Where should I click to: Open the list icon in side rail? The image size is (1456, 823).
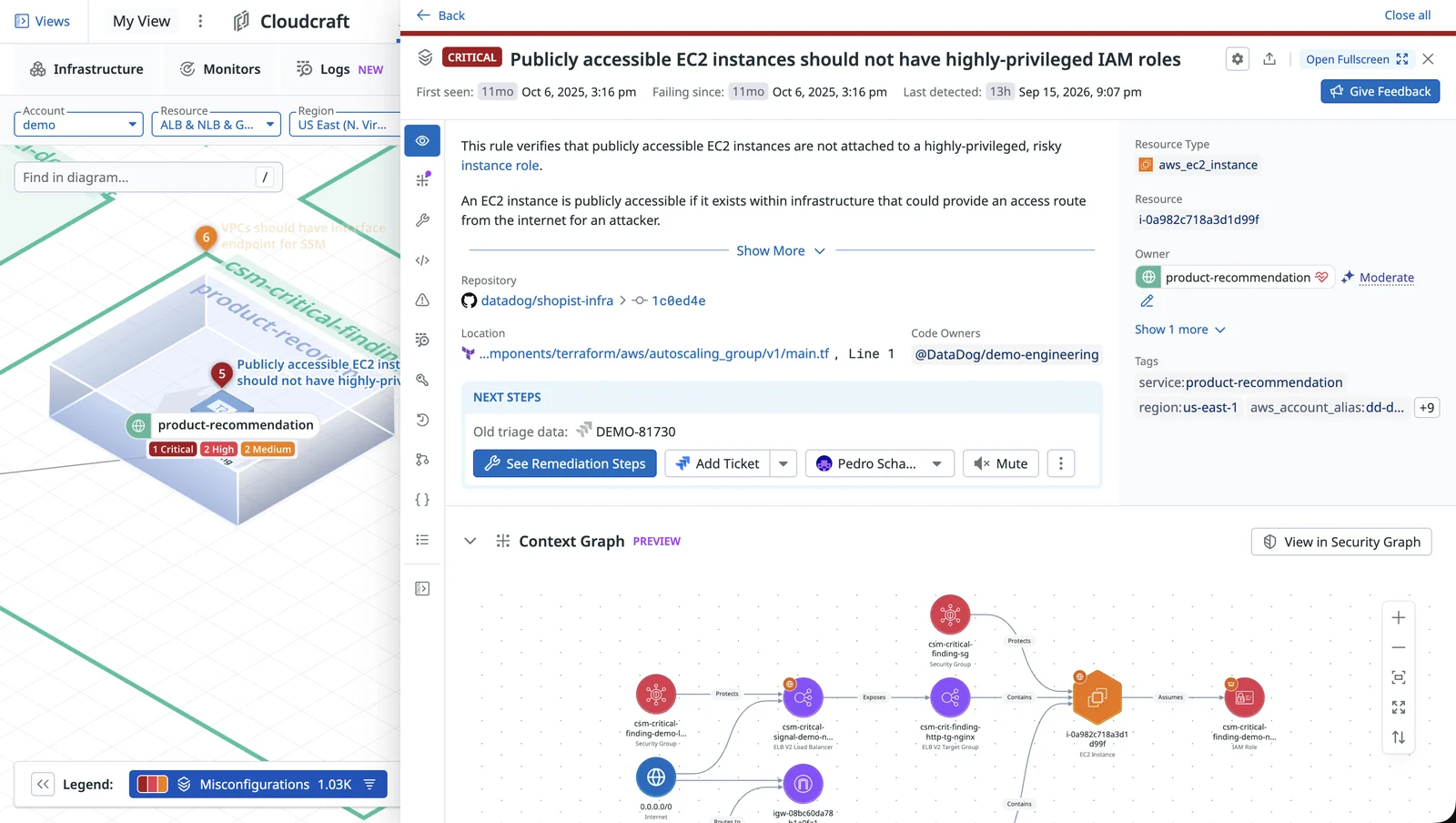[x=422, y=540]
